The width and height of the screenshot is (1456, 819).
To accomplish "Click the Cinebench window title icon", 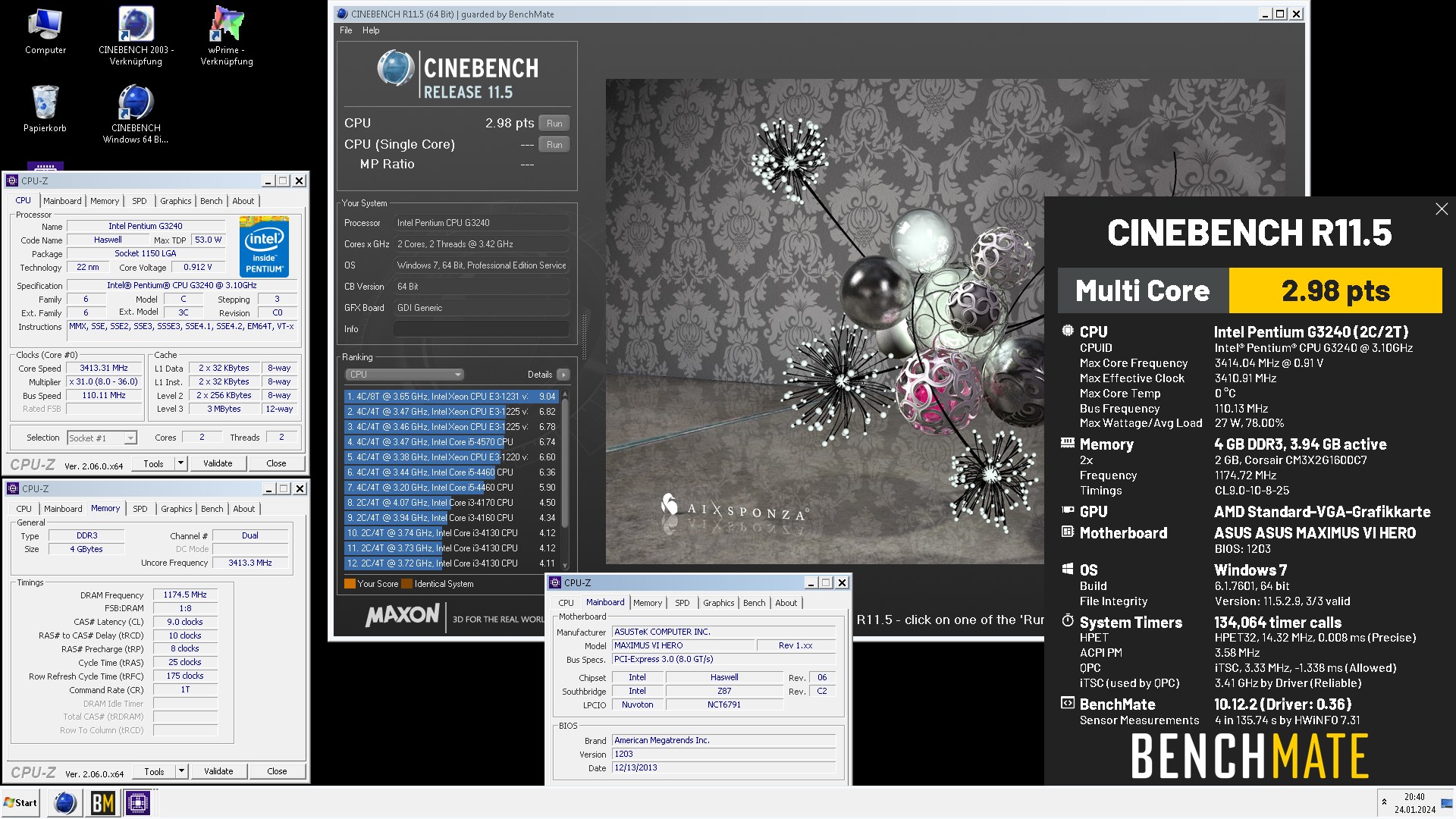I will click(342, 14).
